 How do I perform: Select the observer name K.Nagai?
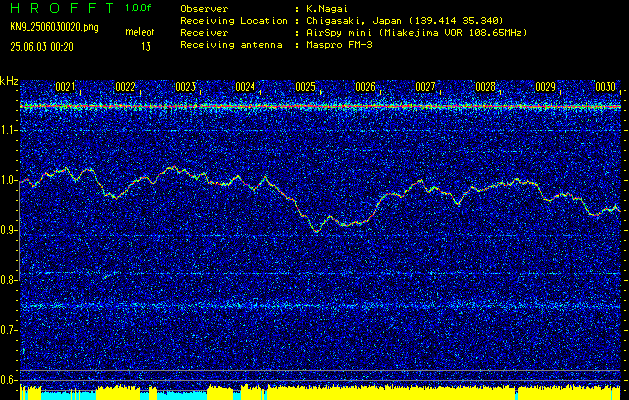click(x=325, y=8)
